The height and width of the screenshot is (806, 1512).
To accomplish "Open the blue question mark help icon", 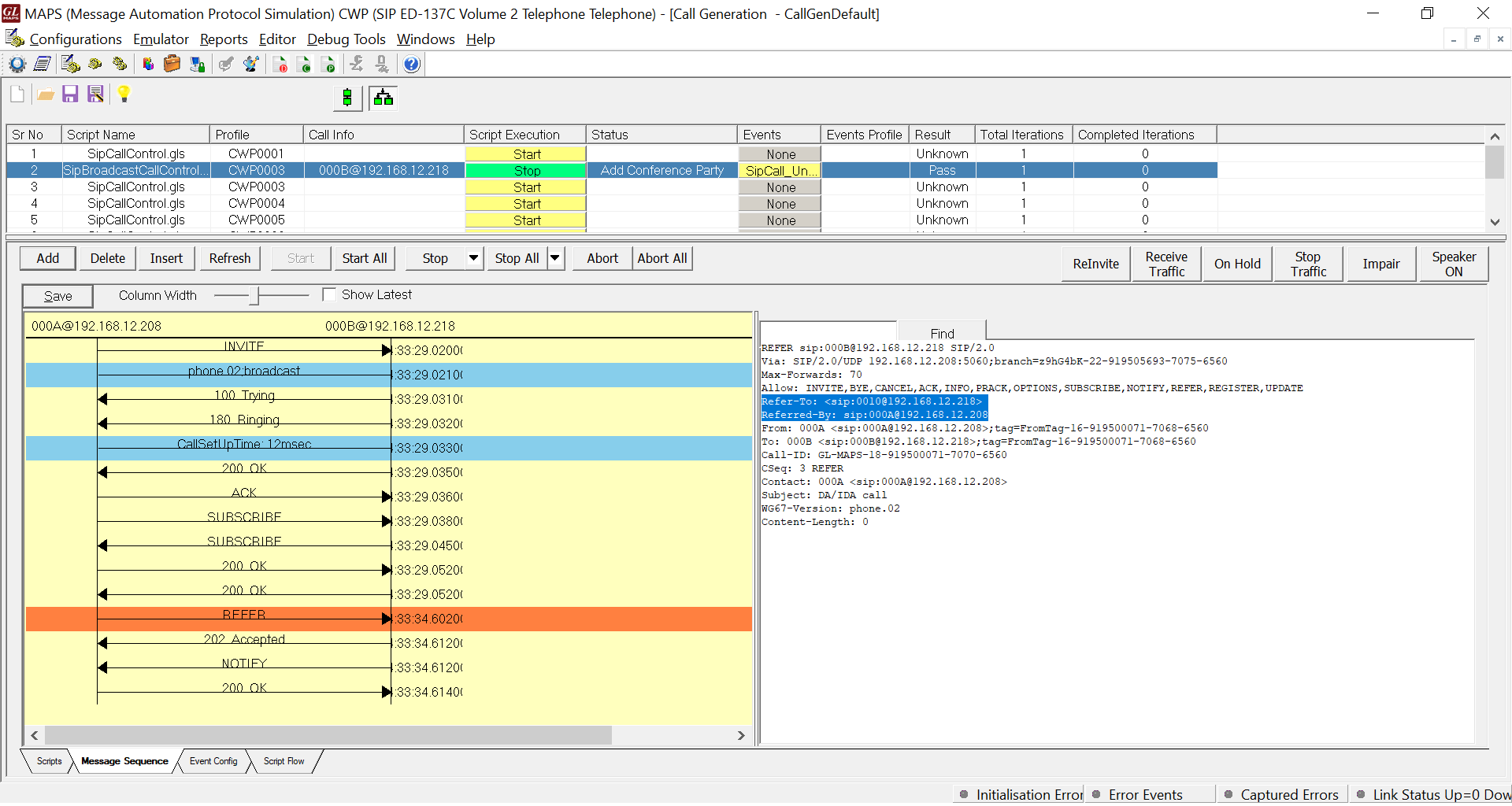I will (x=411, y=65).
